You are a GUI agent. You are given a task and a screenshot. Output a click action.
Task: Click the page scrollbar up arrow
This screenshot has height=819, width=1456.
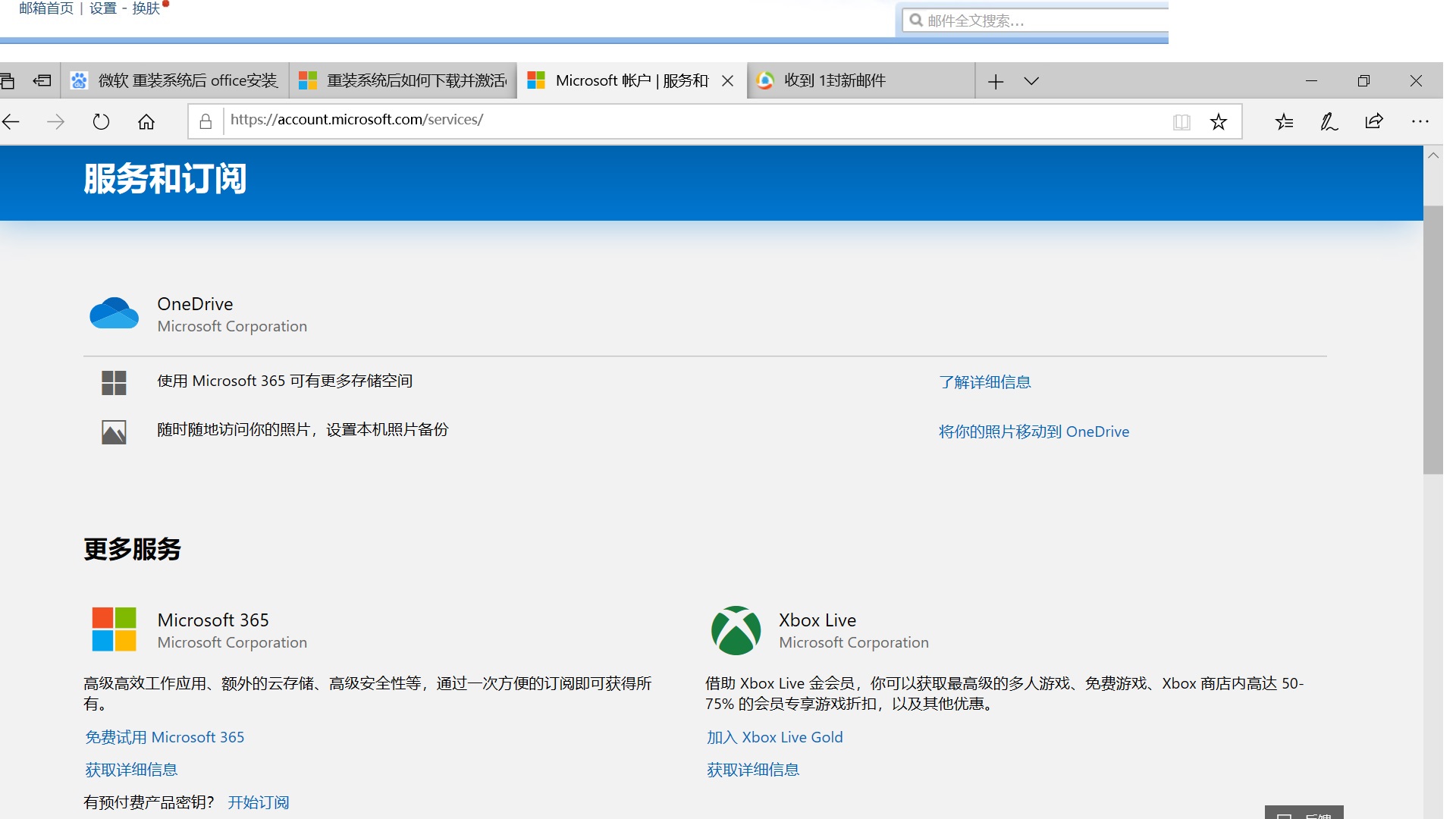pos(1433,155)
